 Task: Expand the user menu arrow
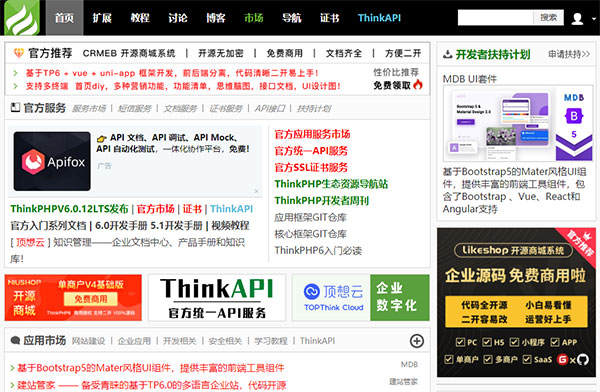click(x=594, y=18)
